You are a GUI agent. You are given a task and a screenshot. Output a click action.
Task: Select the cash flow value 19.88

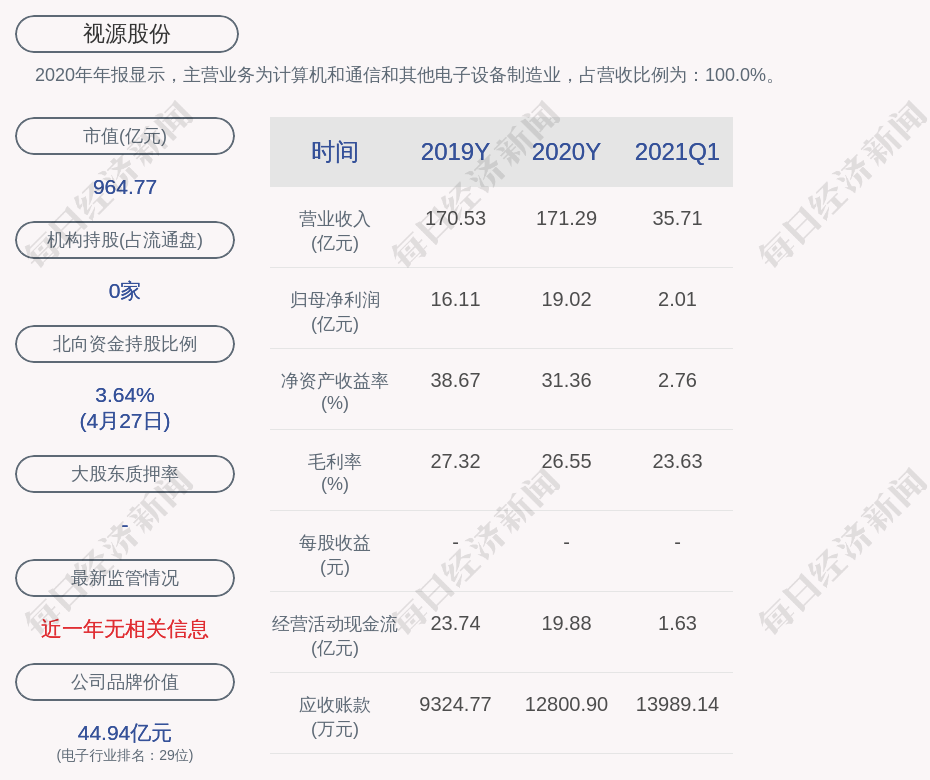(566, 623)
